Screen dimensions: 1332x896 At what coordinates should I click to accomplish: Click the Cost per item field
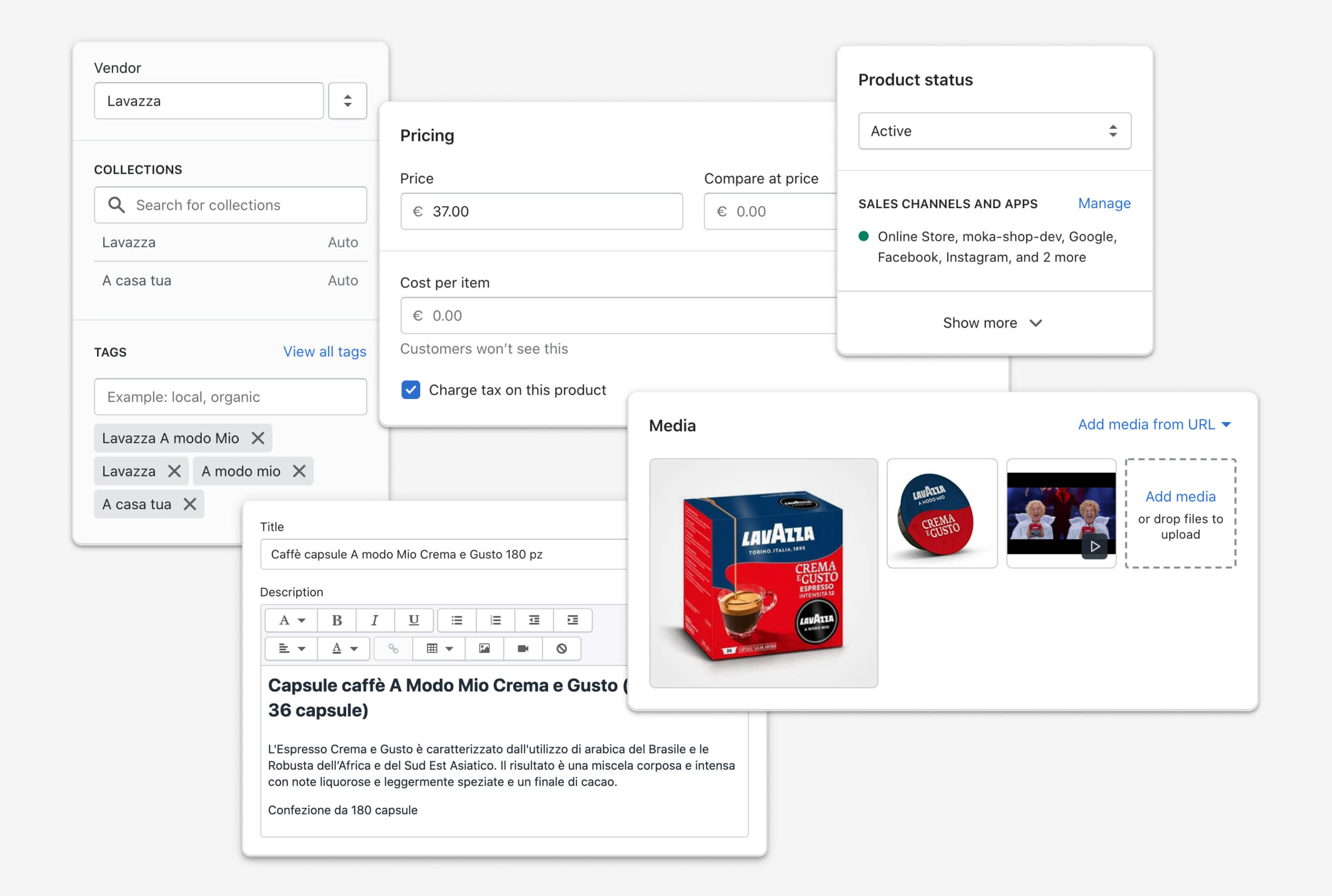[618, 315]
